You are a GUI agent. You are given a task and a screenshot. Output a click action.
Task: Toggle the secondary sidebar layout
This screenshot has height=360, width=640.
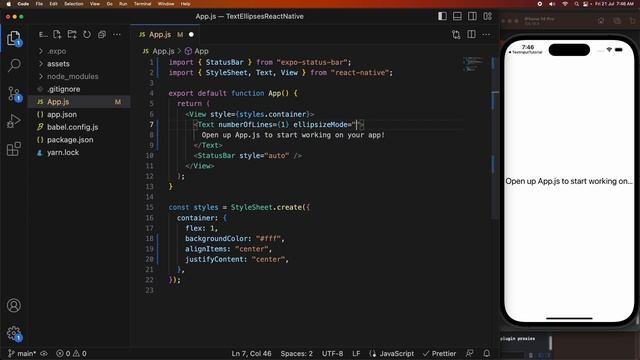point(472,16)
